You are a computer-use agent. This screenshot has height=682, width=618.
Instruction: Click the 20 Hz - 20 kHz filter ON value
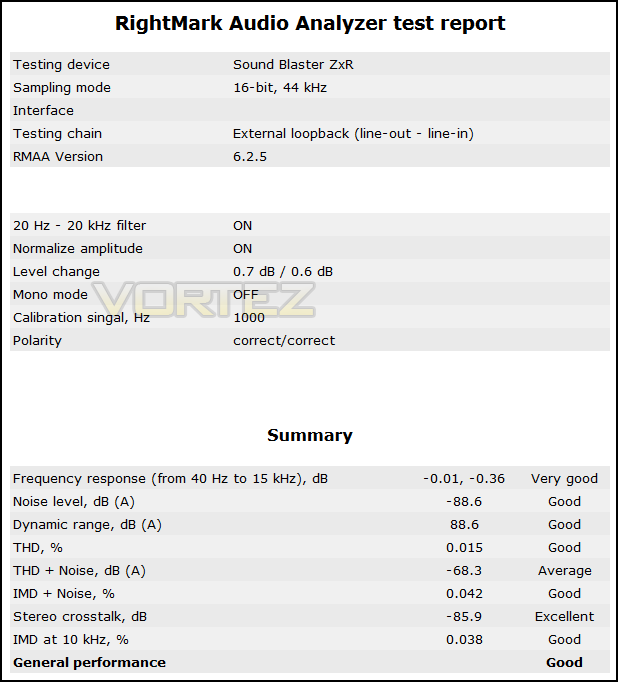242,226
